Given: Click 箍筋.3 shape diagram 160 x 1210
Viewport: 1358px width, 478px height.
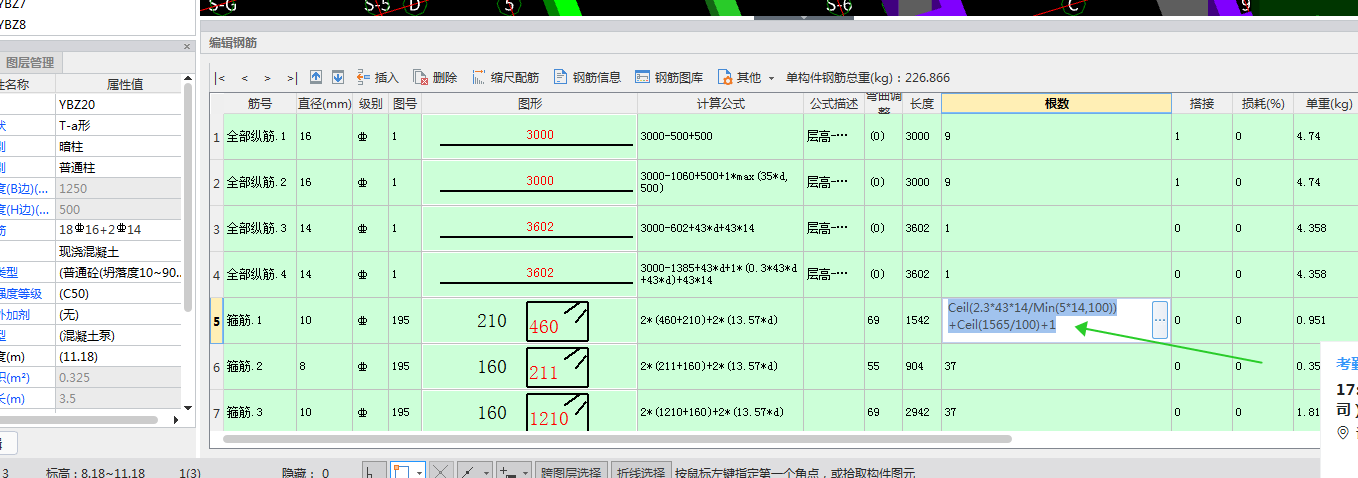Looking at the screenshot, I should point(529,412).
